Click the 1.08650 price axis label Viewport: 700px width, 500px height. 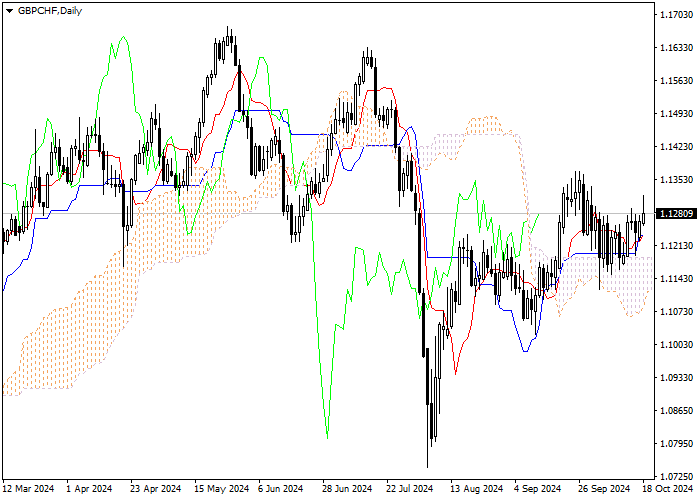[x=676, y=411]
